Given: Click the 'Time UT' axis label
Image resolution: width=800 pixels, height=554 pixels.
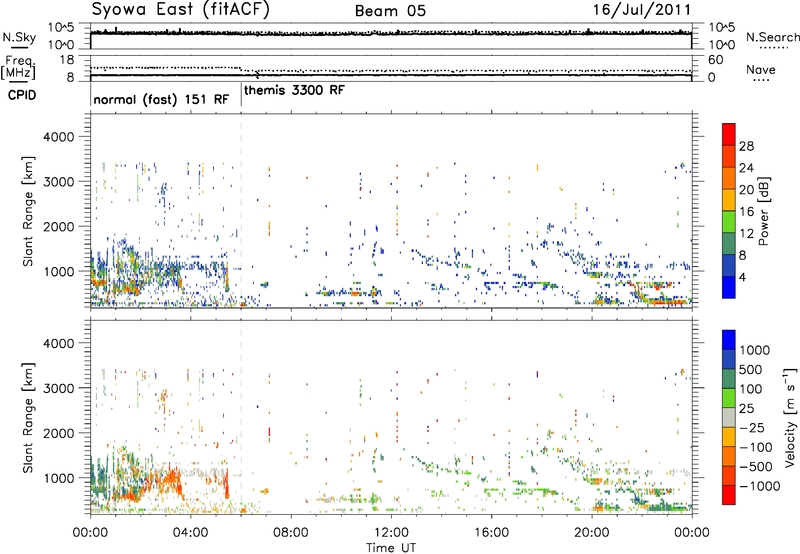Looking at the screenshot, I should (391, 547).
